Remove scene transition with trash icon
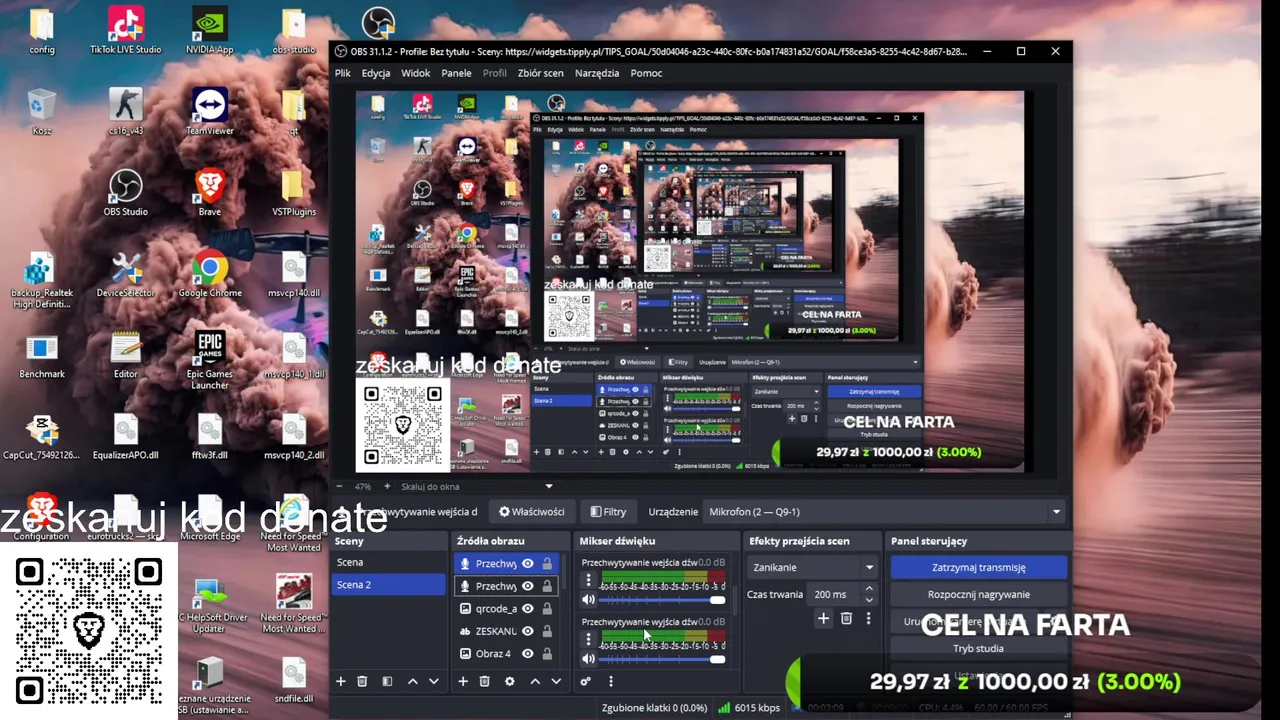 (x=846, y=619)
